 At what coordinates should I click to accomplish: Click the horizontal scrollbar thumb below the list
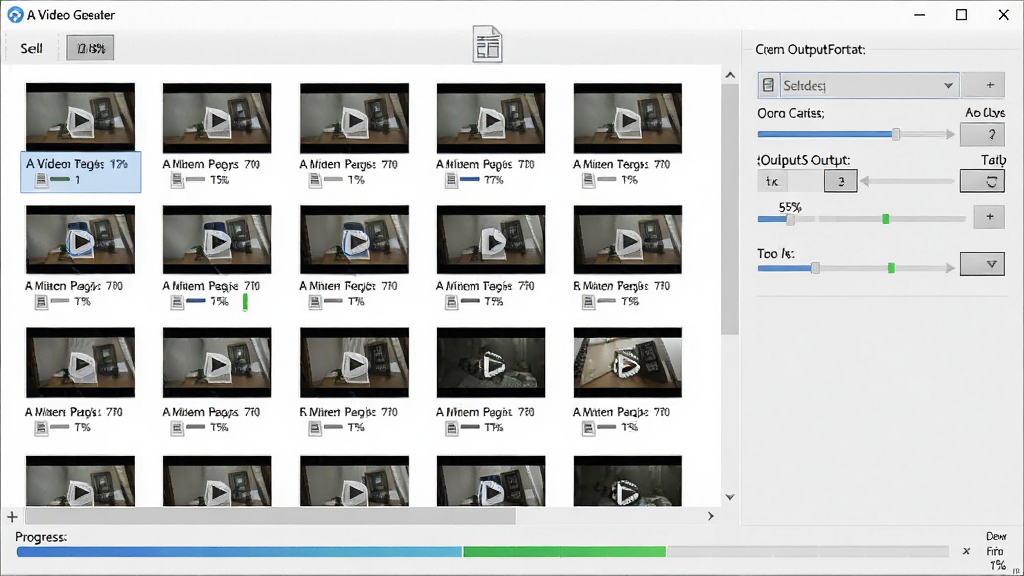270,516
